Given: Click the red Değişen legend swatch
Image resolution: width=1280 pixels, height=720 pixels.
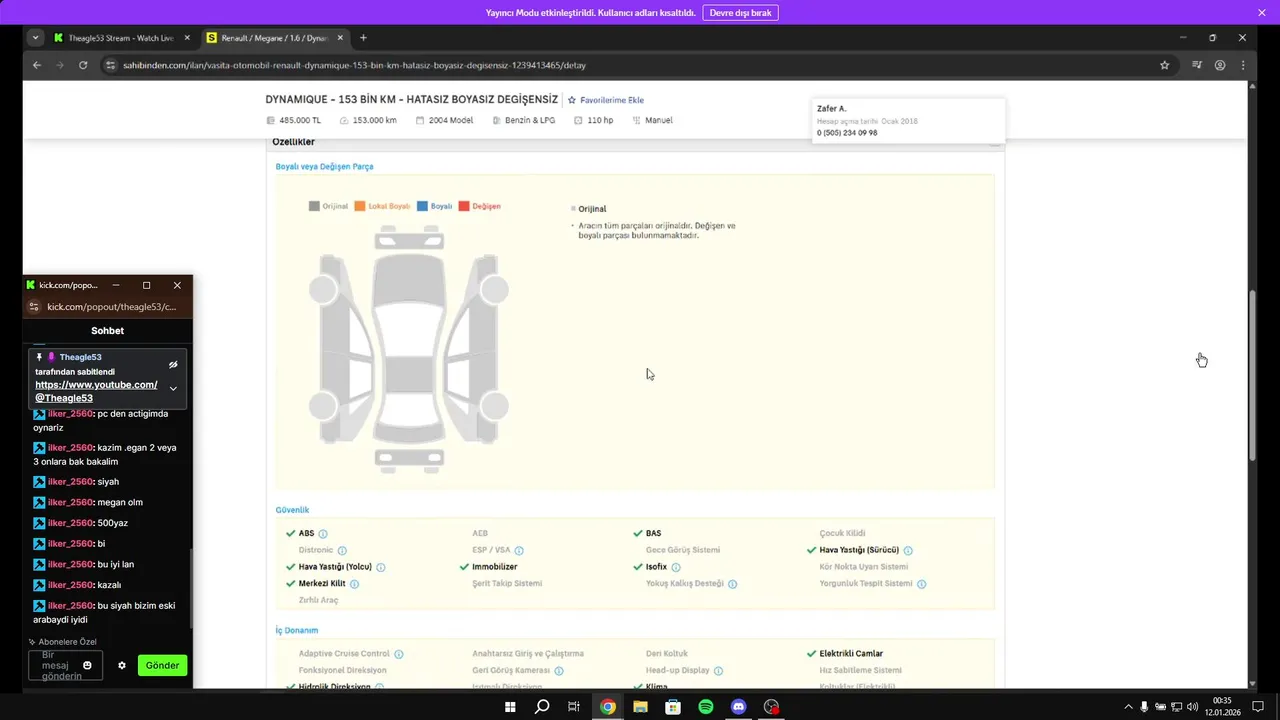Looking at the screenshot, I should [464, 206].
